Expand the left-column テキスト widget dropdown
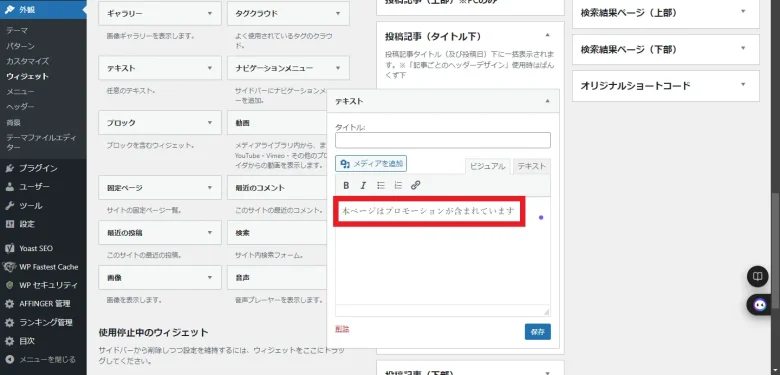 pos(210,68)
